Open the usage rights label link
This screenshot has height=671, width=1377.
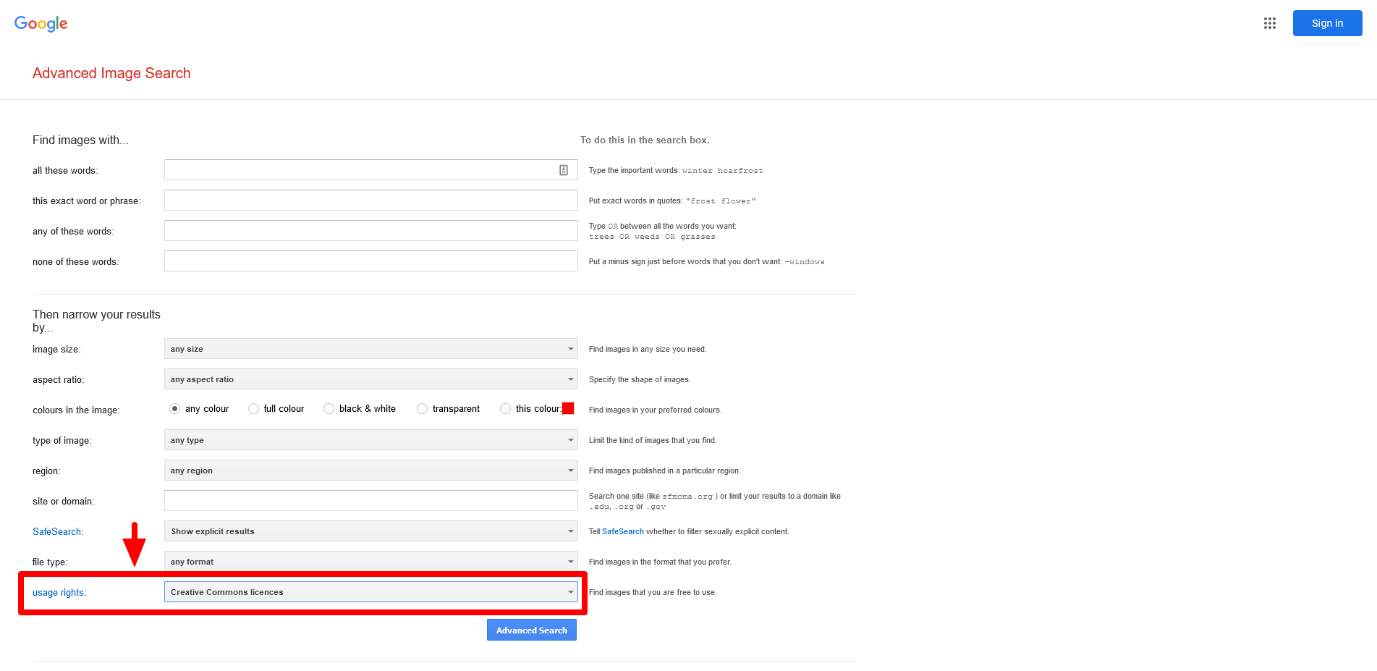pyautogui.click(x=59, y=593)
